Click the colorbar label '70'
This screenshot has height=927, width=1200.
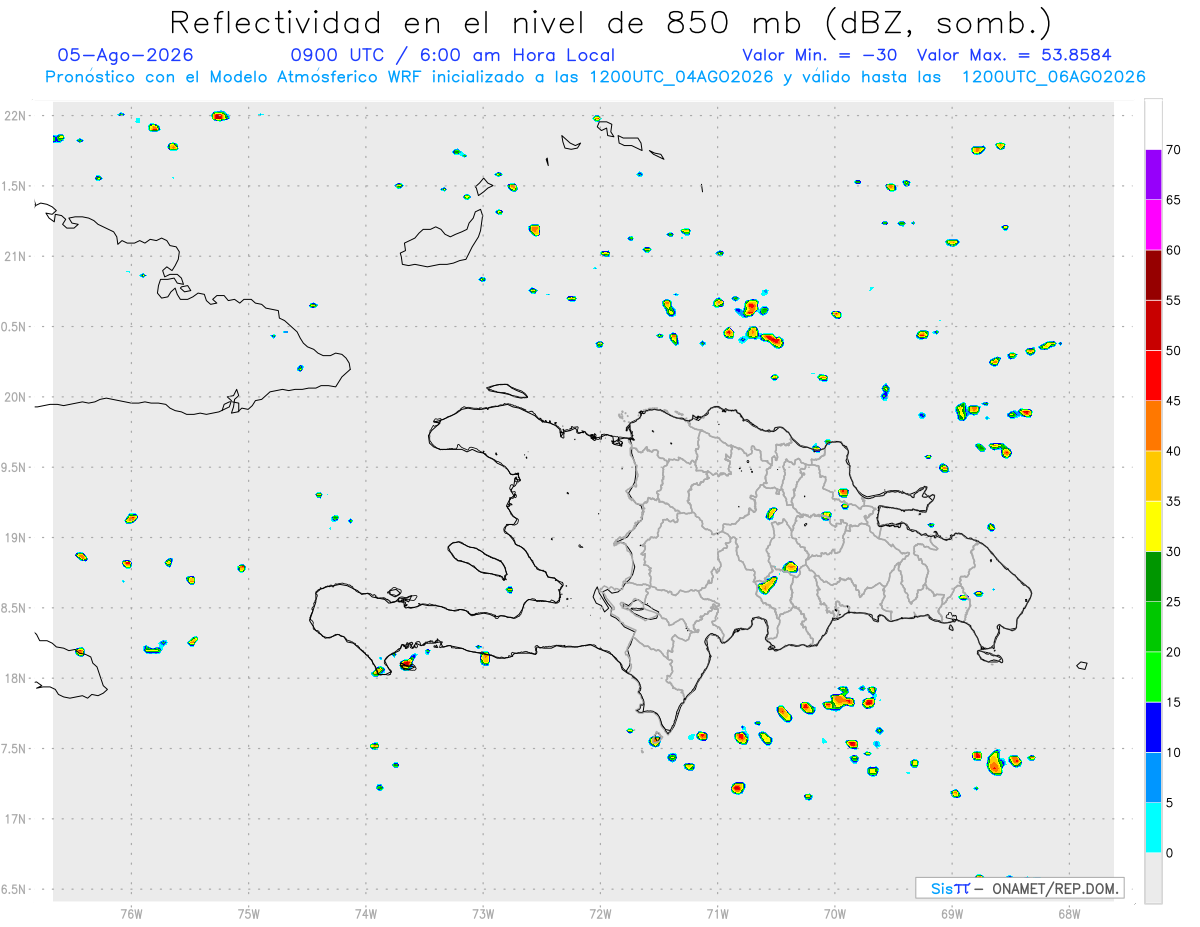(1173, 150)
